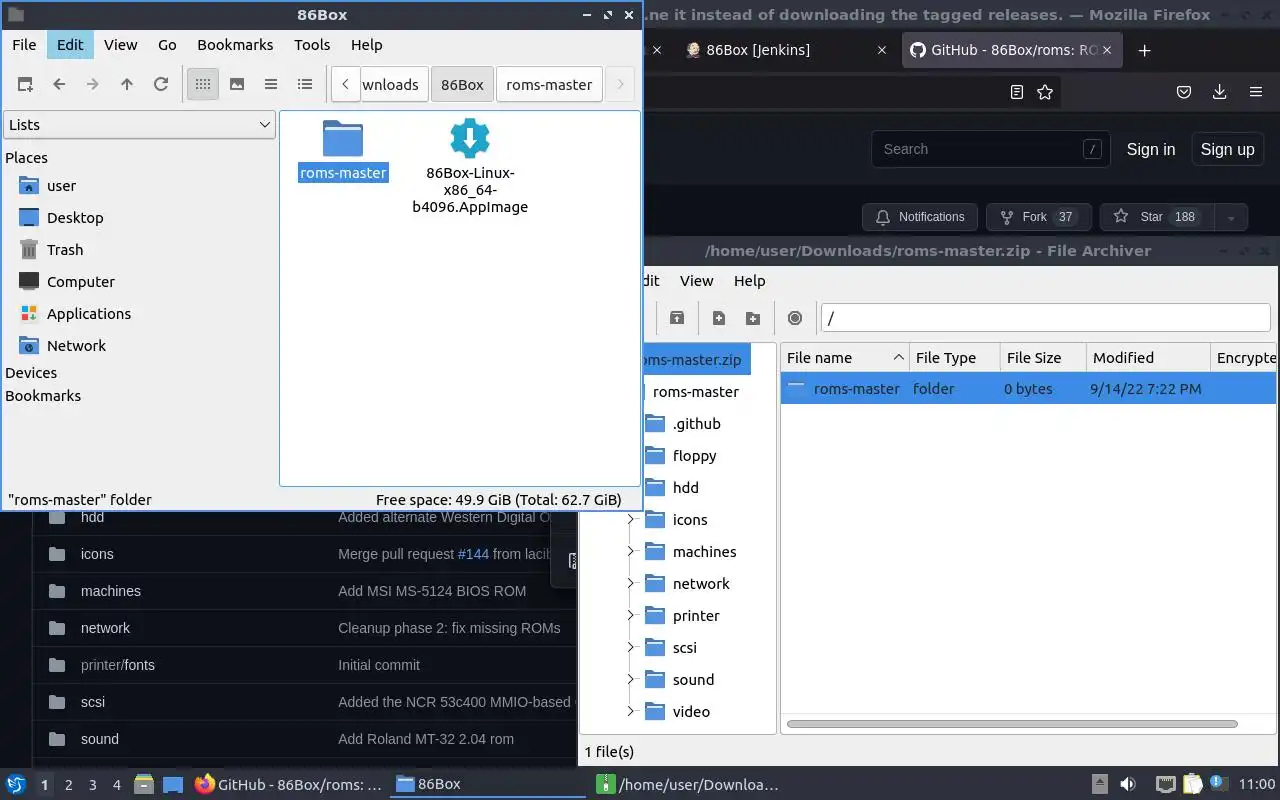
Task: Click extract archive icon in File Archiver
Action: pos(677,318)
